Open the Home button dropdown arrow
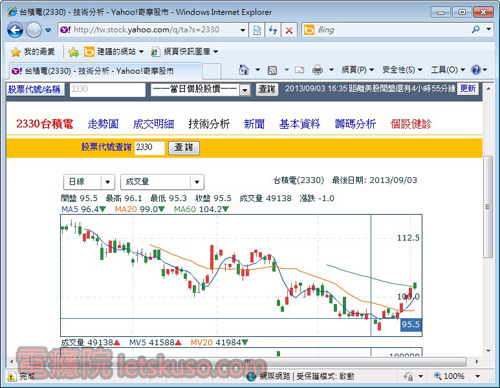The image size is (500, 388). pyautogui.click(x=258, y=70)
